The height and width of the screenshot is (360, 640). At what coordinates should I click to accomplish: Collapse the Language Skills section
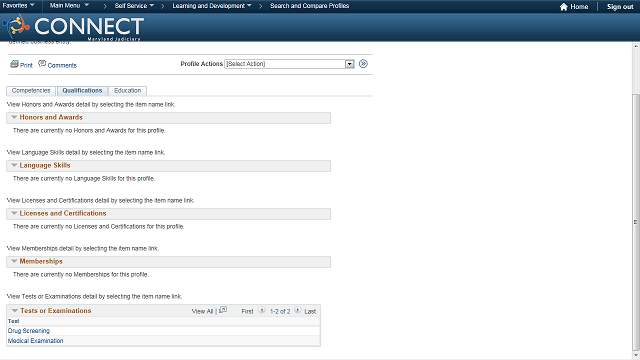pyautogui.click(x=14, y=165)
